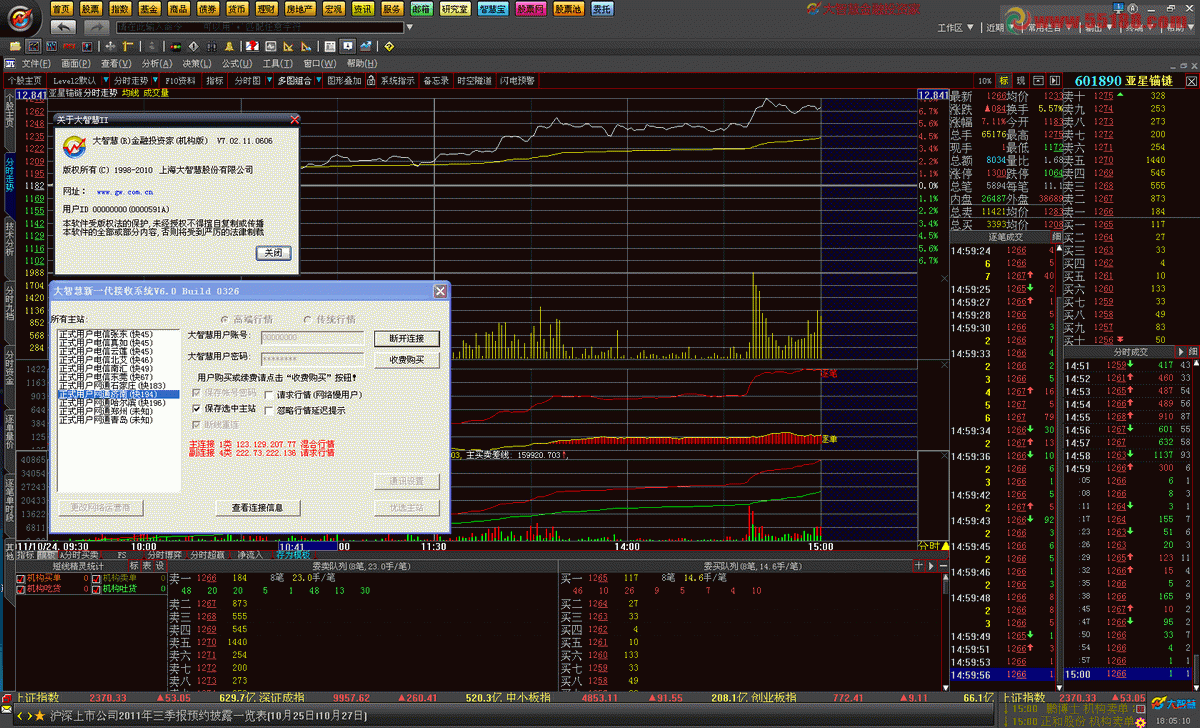The width and height of the screenshot is (1200, 728).
Task: Open the 公式(U) menu
Action: point(237,63)
